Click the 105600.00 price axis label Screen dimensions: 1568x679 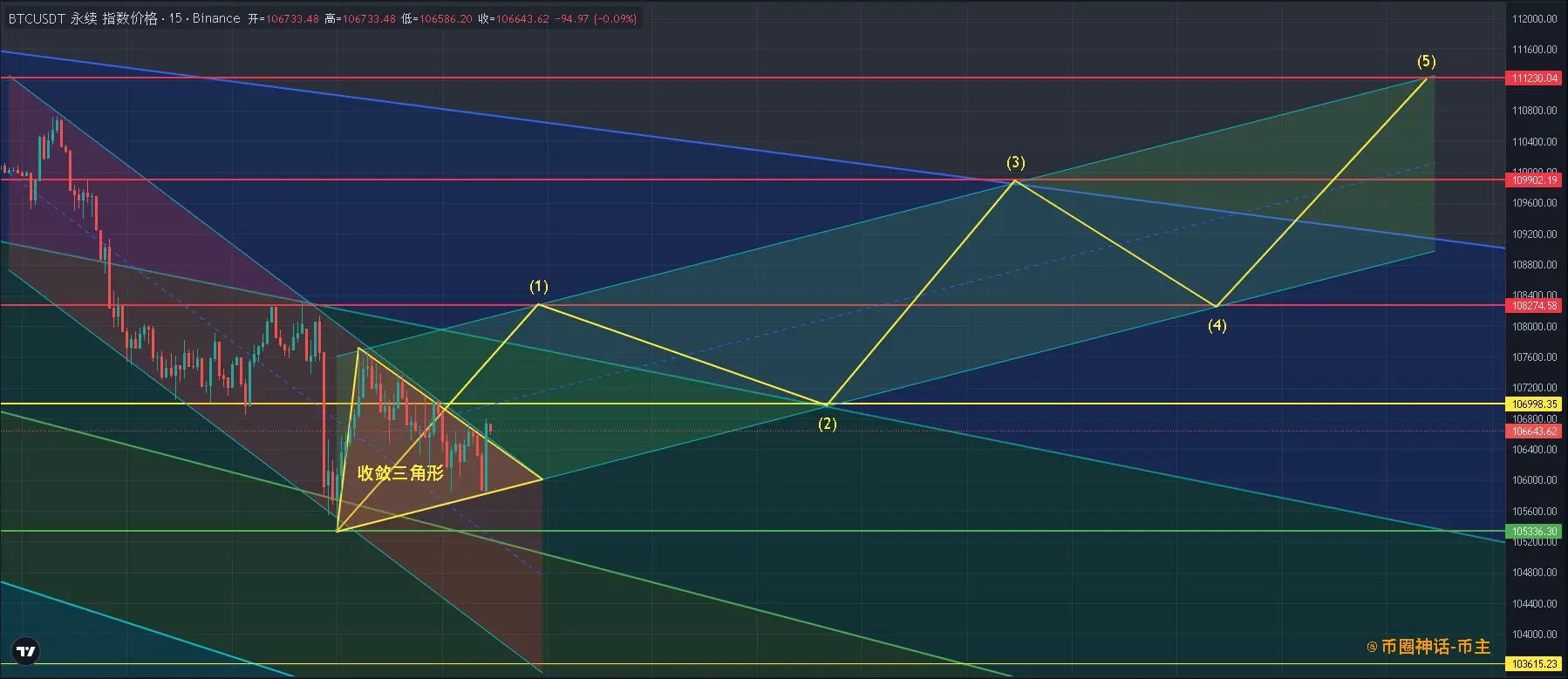click(1535, 512)
